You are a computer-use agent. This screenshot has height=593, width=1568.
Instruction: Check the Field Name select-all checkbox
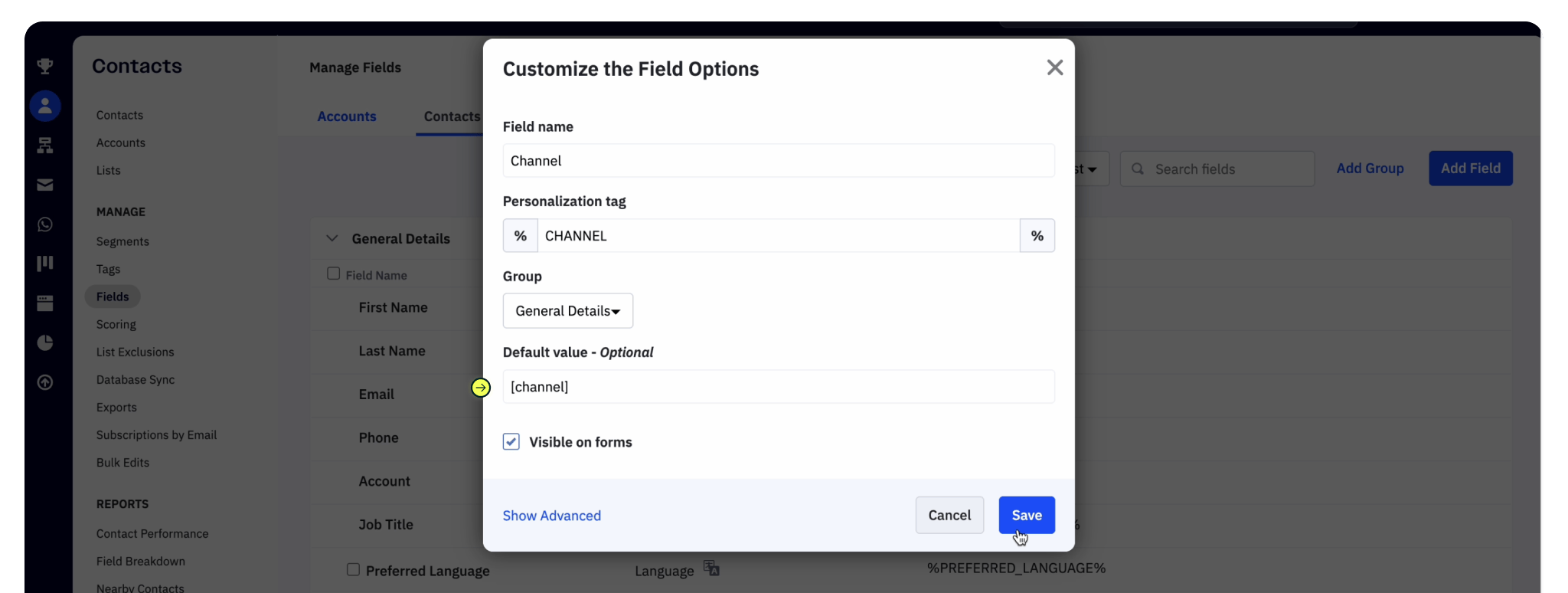333,274
